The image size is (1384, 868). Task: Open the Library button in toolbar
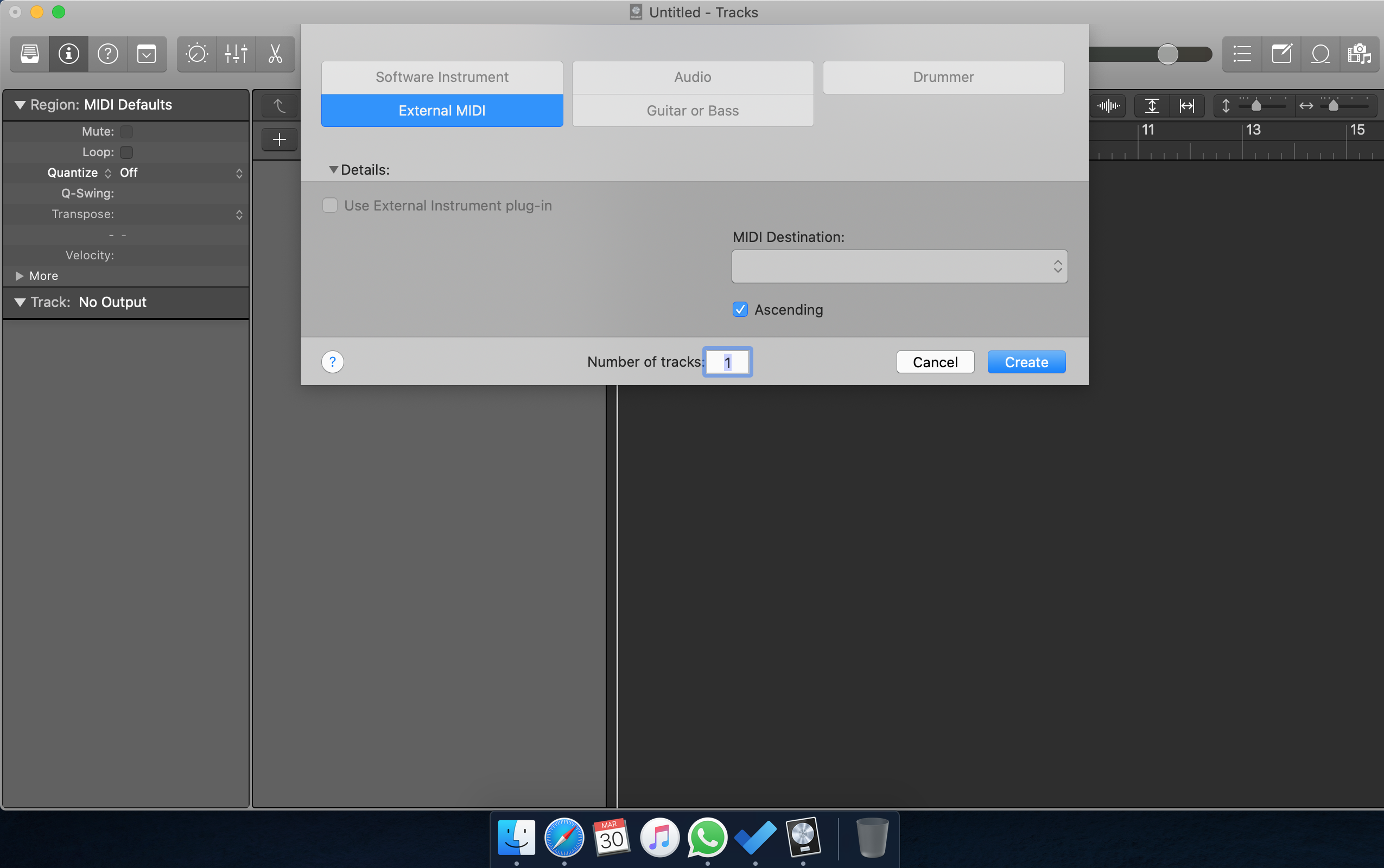[x=30, y=54]
